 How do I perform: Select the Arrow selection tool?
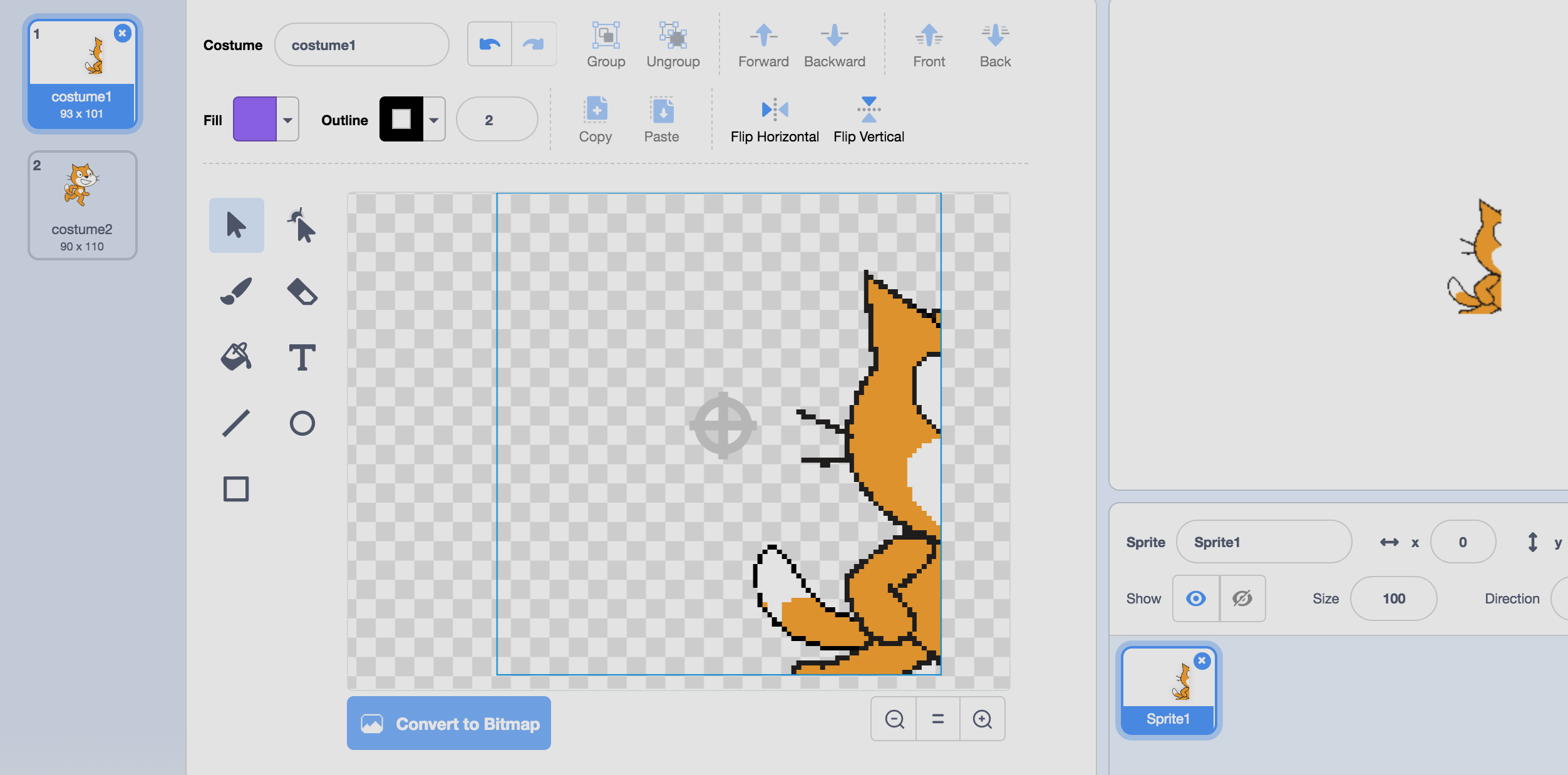[236, 225]
